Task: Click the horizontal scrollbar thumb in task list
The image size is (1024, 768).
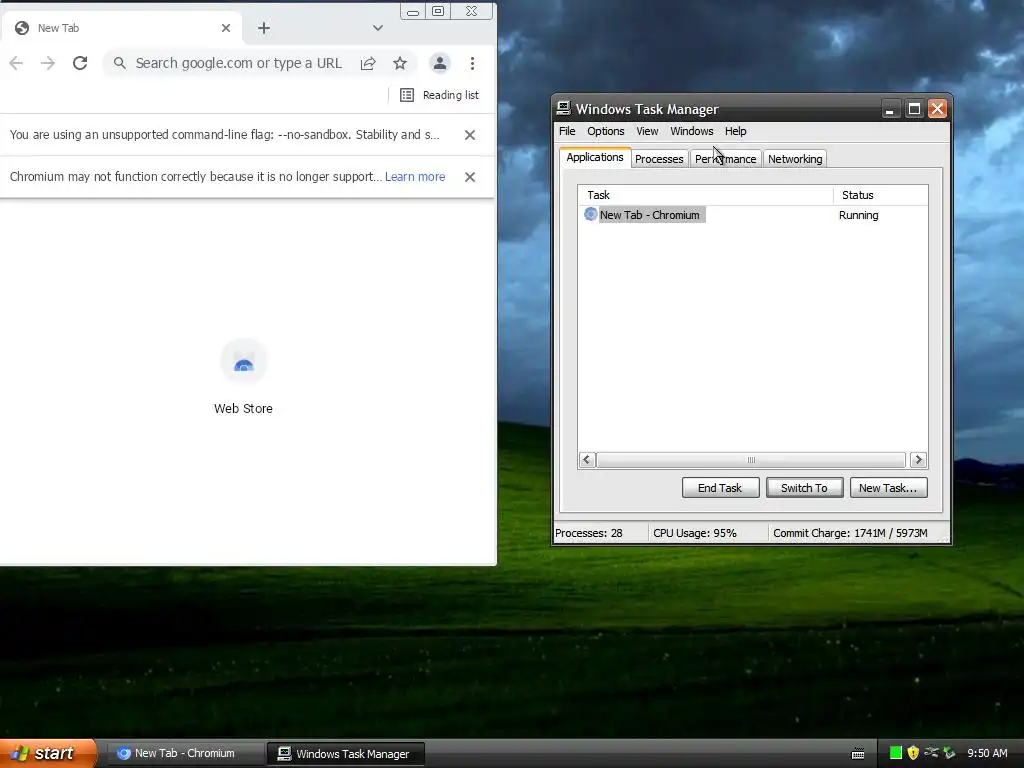Action: tap(751, 460)
